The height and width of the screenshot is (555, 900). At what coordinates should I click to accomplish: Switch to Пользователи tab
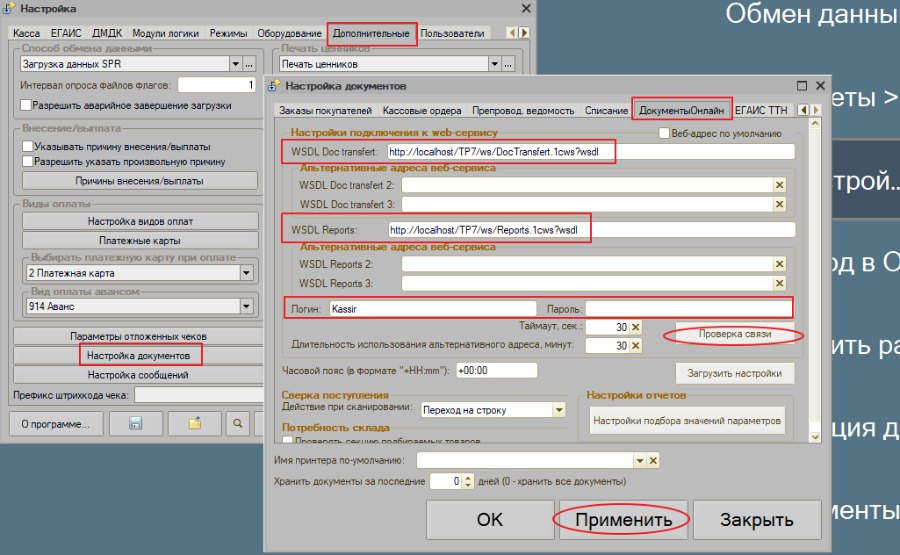click(x=452, y=33)
